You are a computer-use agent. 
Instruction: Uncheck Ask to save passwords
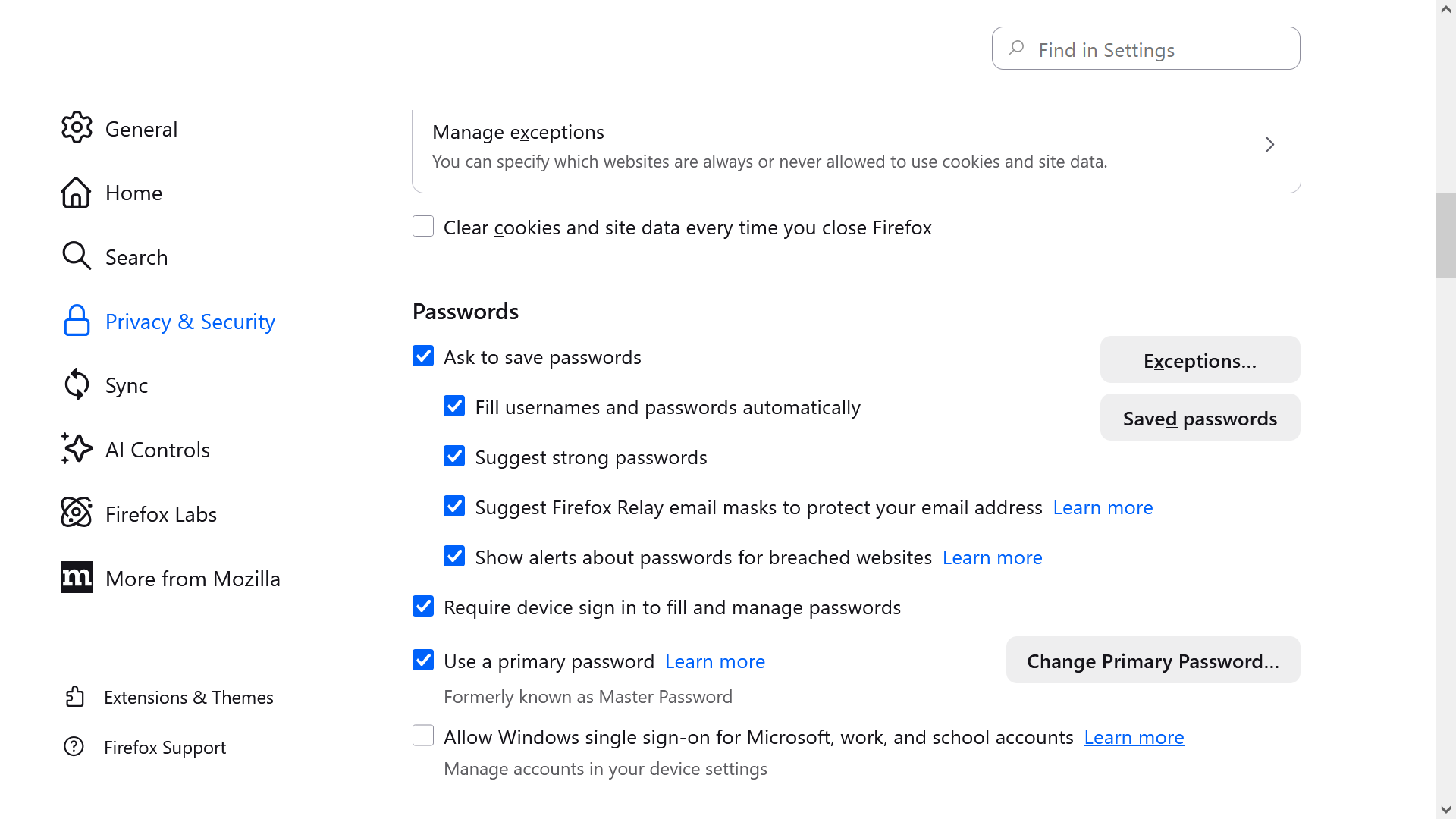click(423, 356)
